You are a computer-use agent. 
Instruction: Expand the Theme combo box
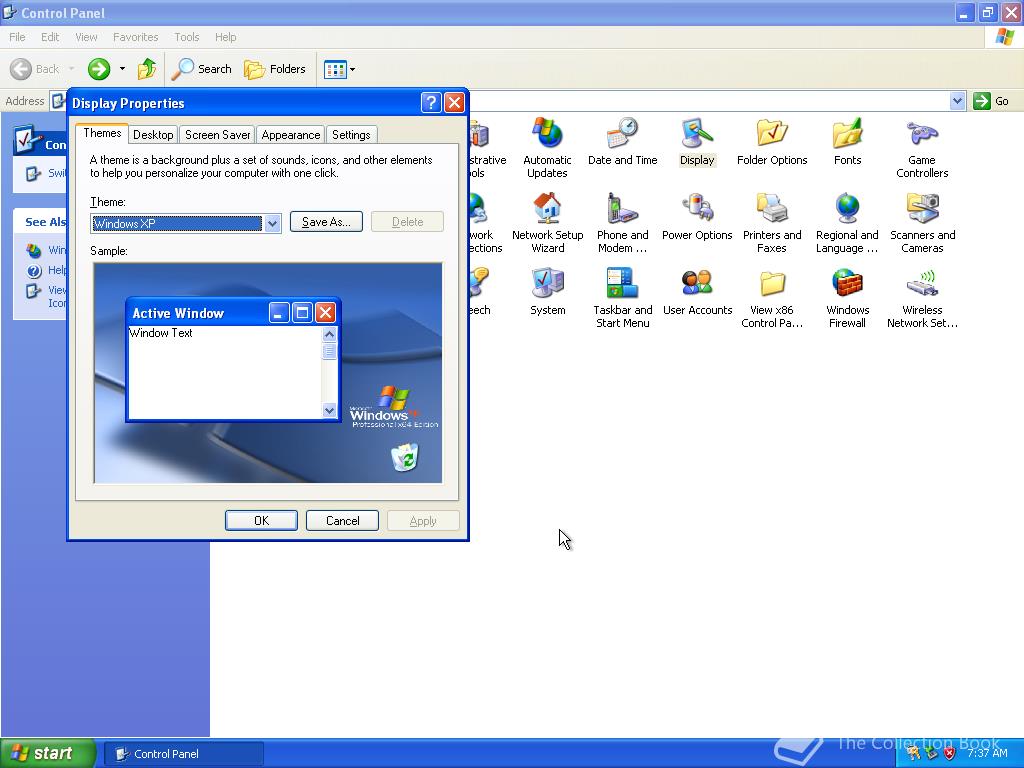click(273, 223)
